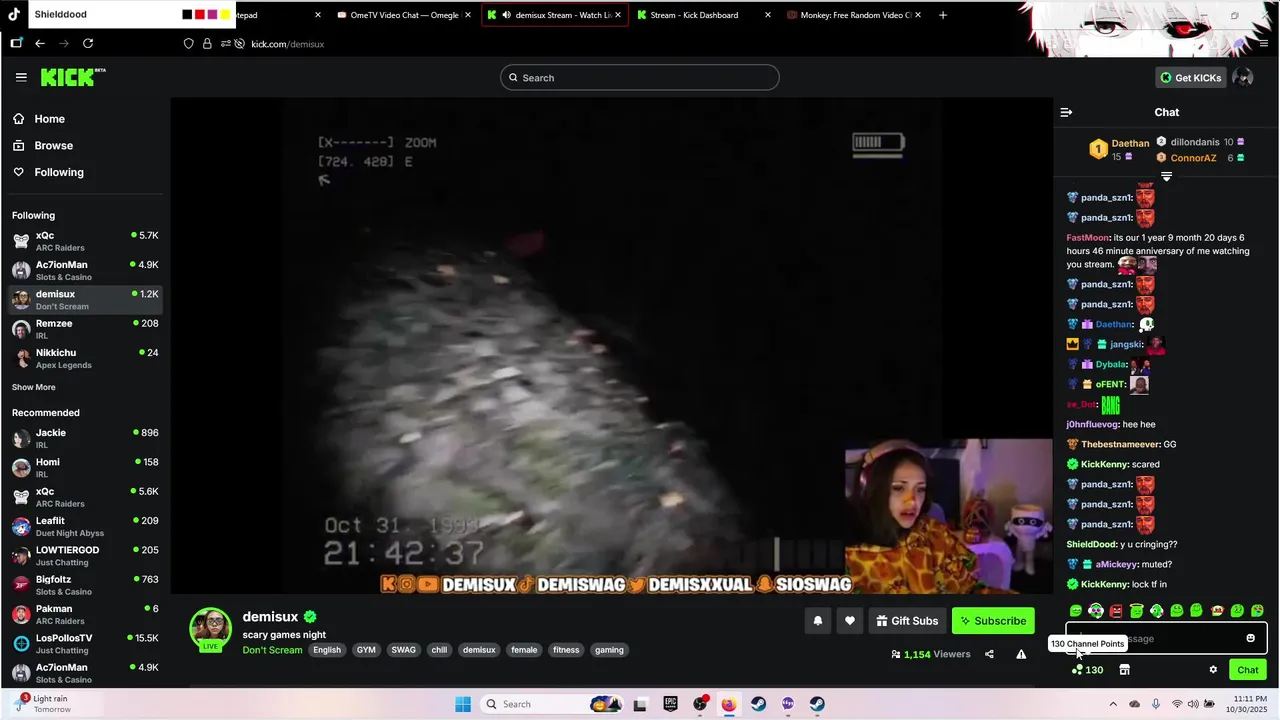Open Nikkichu channel in sidebar
Screen dimensions: 1280x720
pyautogui.click(x=85, y=358)
